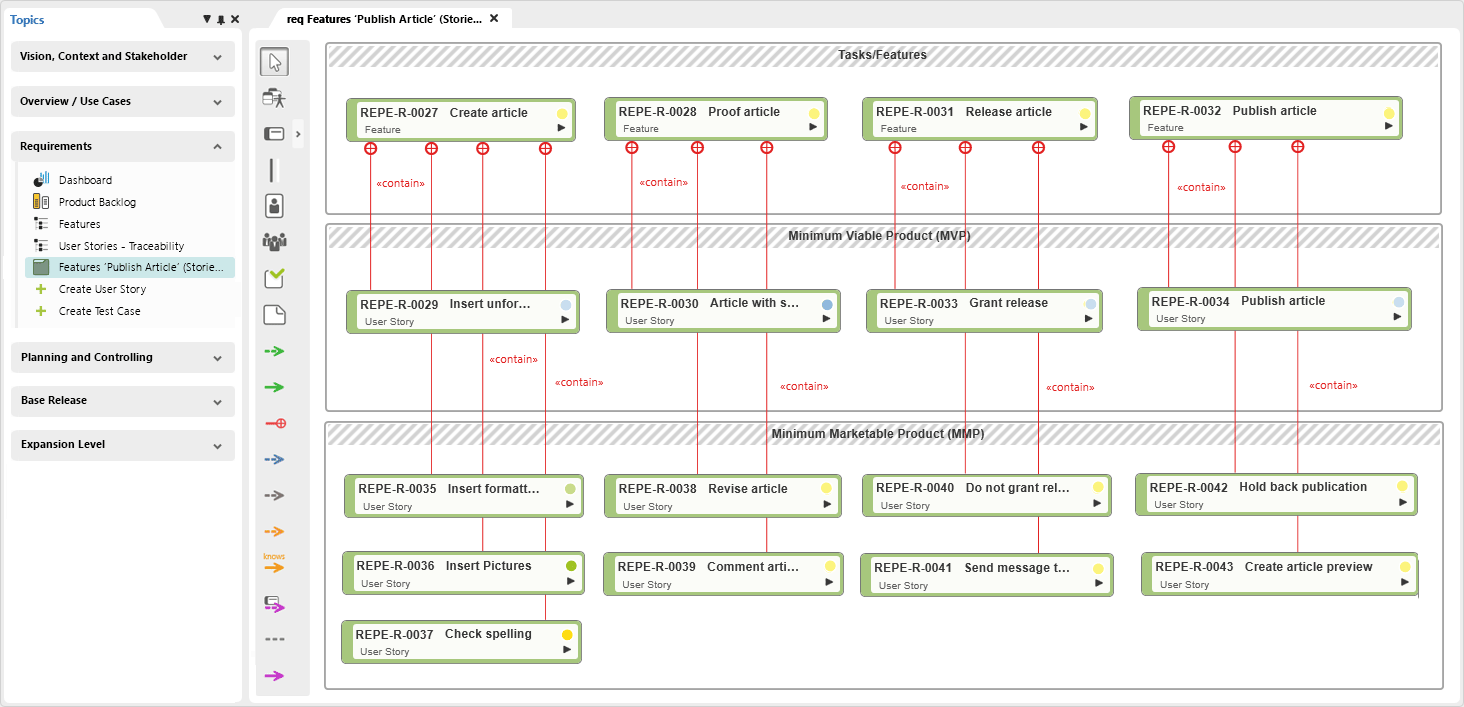Expand the Vision, Context and Stakeholder section
This screenshot has width=1464, height=707.
click(x=217, y=57)
